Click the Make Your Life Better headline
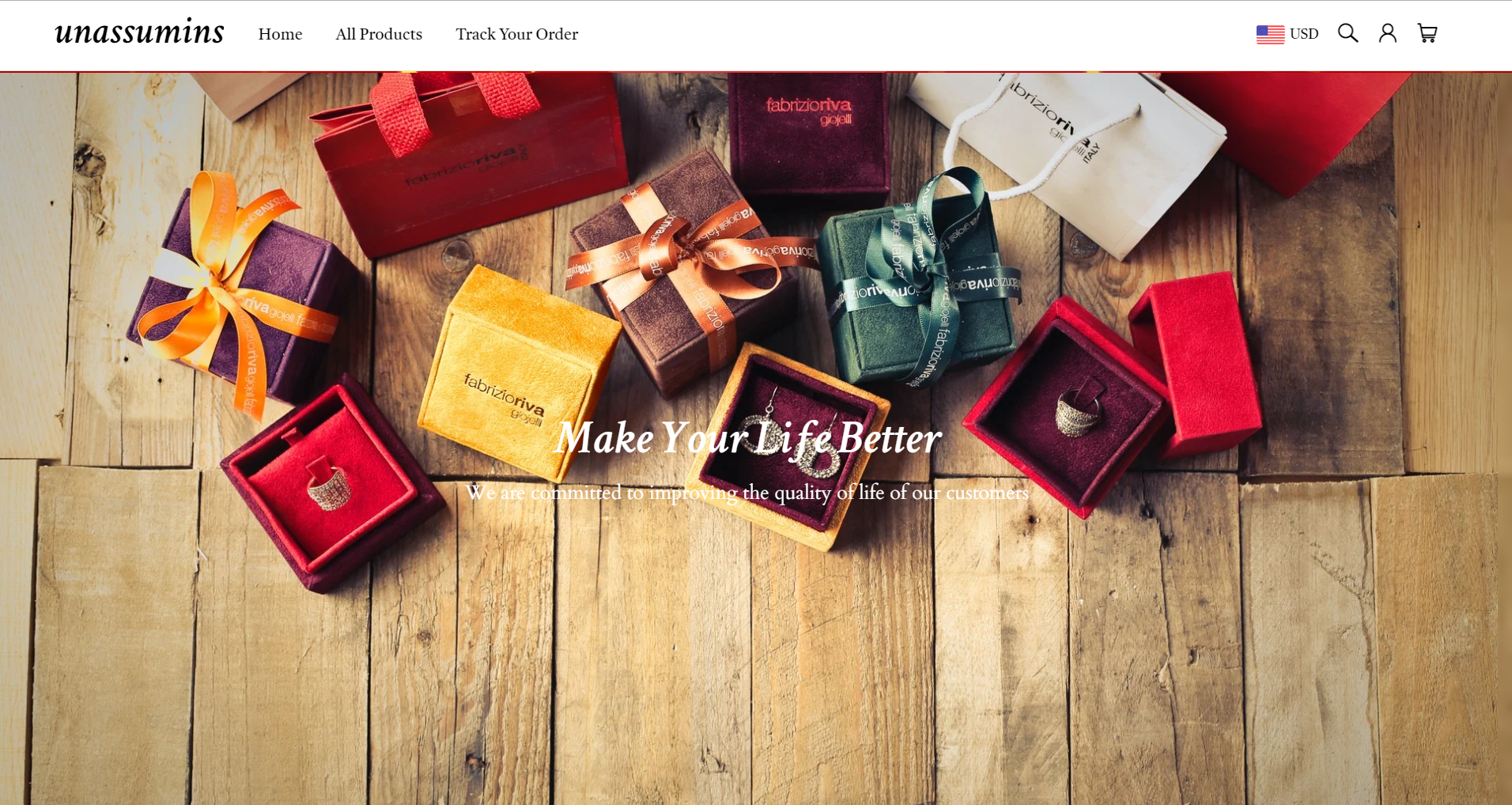 tap(747, 438)
